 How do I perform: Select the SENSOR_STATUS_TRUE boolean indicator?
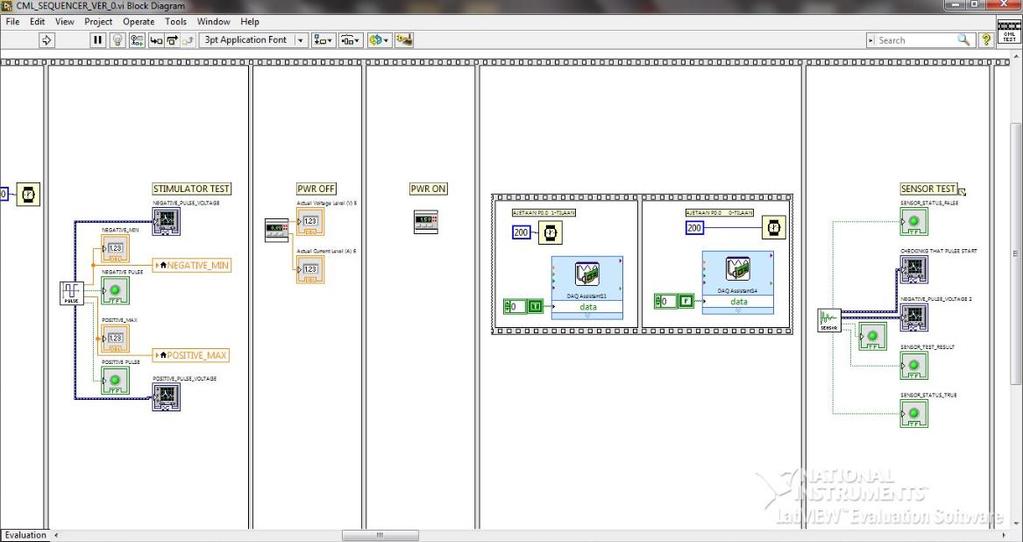tap(914, 414)
